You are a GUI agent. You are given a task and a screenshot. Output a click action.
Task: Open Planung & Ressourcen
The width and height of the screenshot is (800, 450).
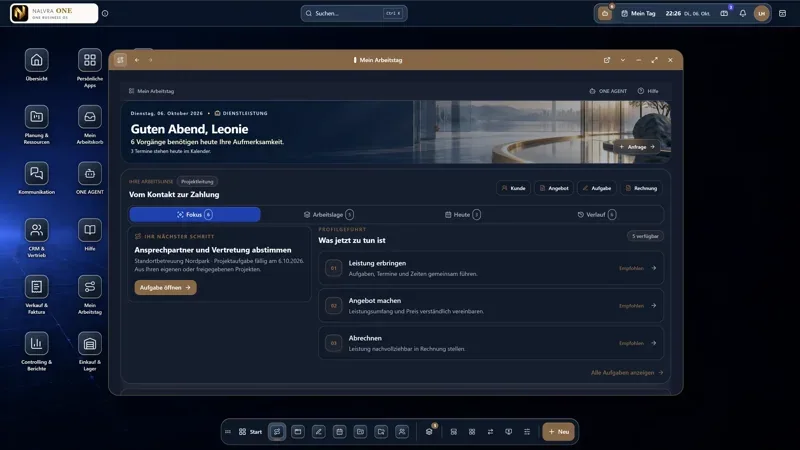(36, 117)
